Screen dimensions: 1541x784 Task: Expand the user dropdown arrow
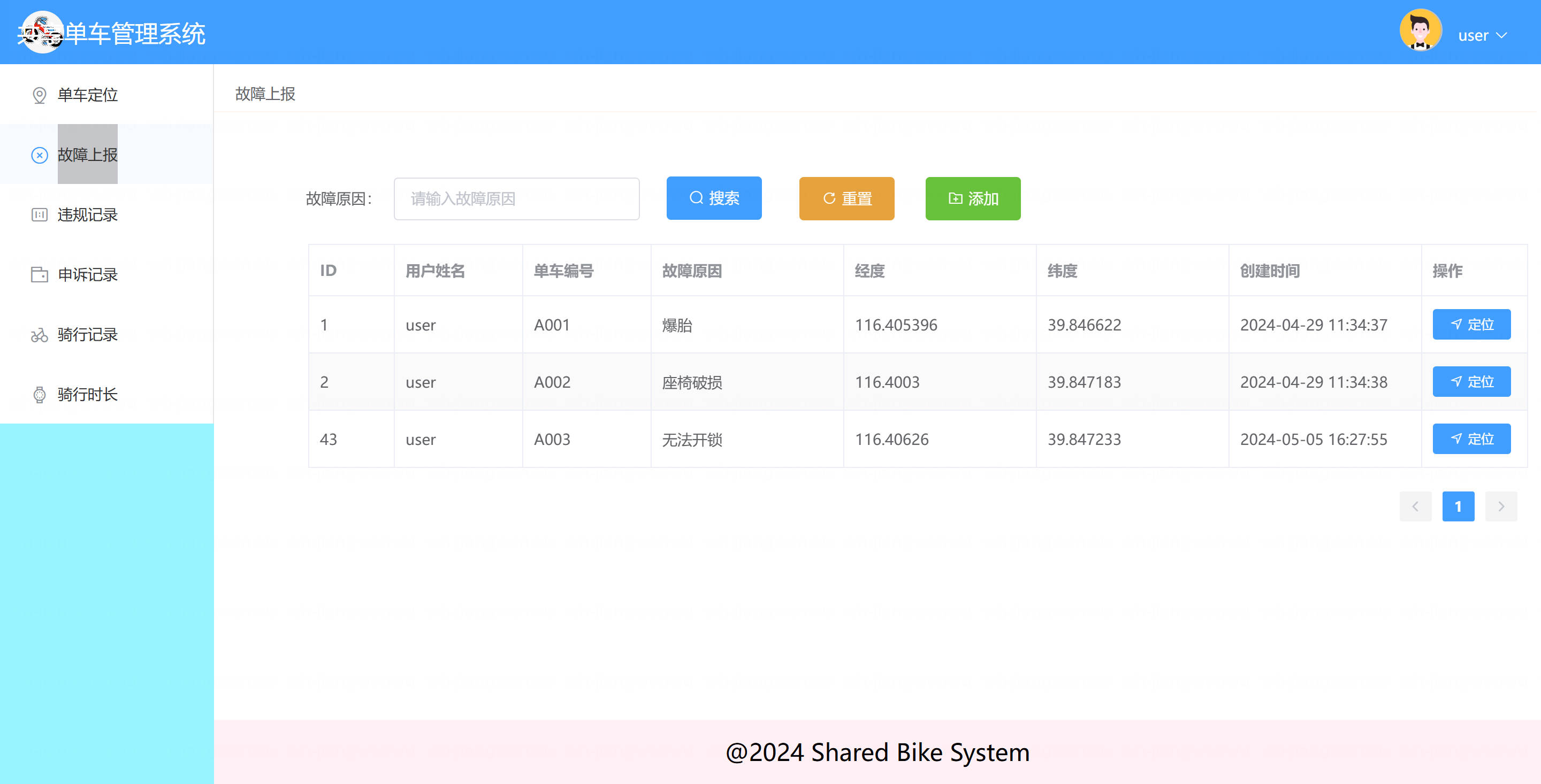tap(1501, 35)
